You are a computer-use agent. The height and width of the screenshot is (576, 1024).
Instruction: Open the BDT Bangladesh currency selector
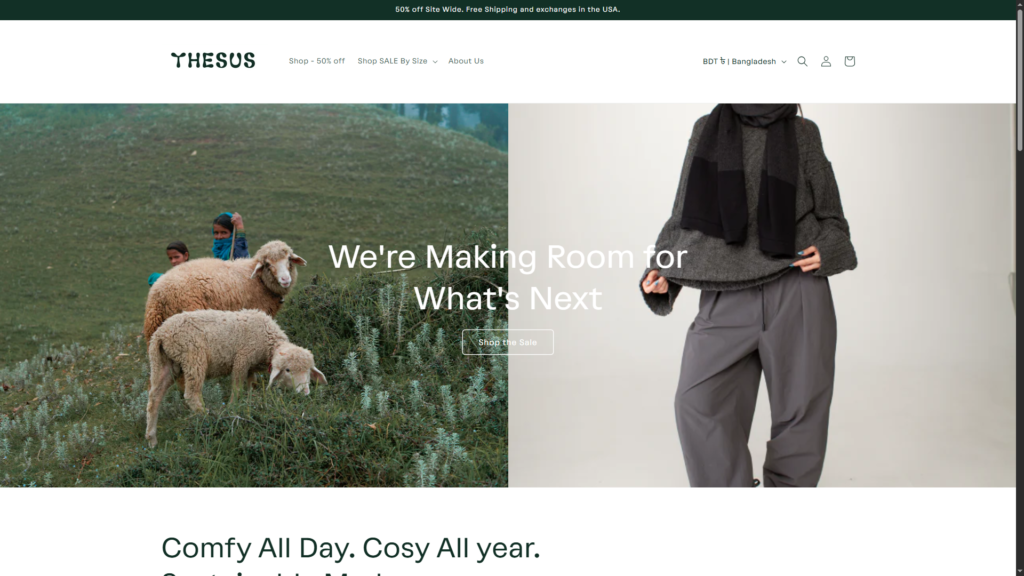click(x=744, y=61)
